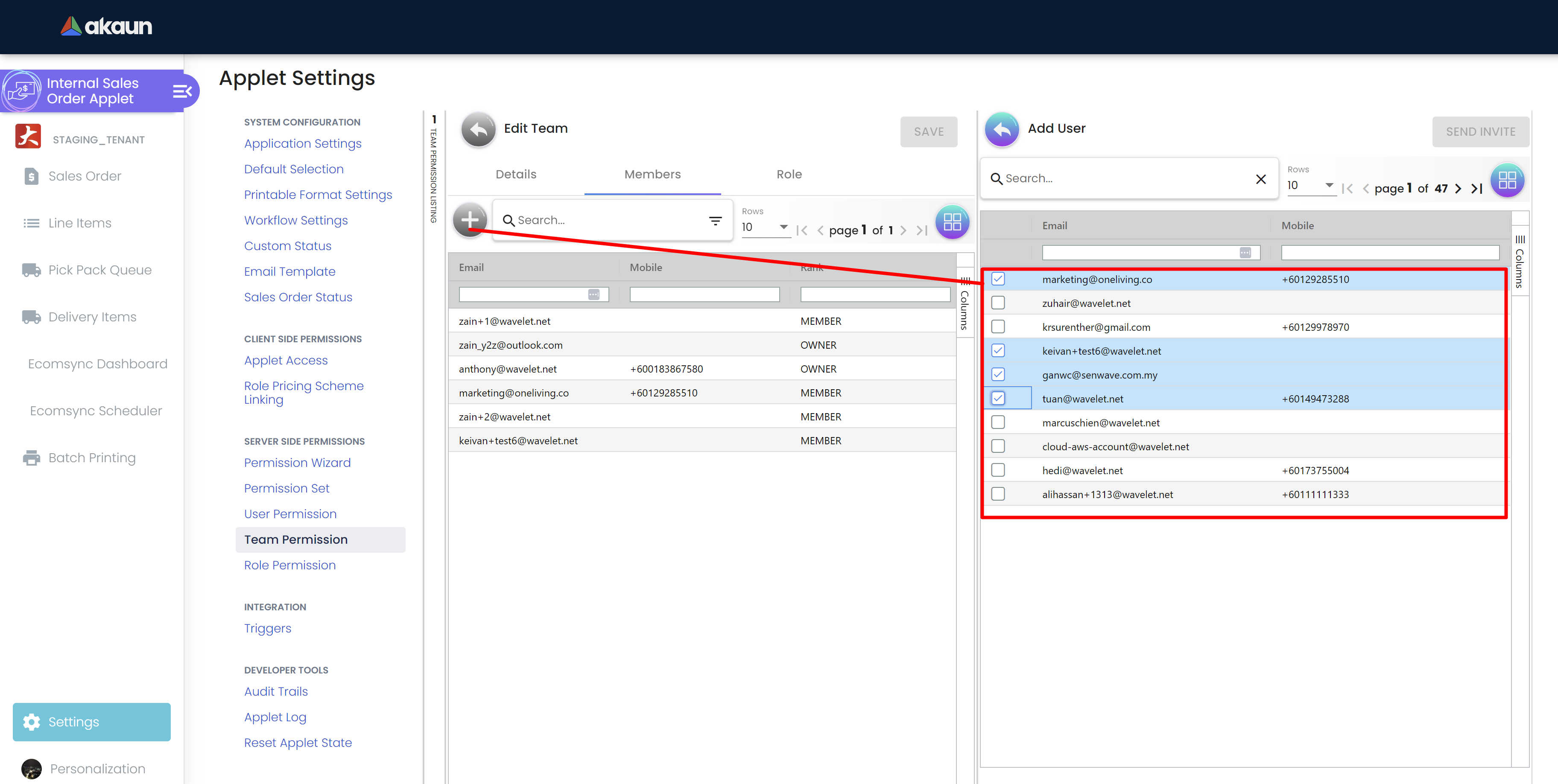The height and width of the screenshot is (784, 1558).
Task: Click the grid view icon in Members panel
Action: click(952, 222)
